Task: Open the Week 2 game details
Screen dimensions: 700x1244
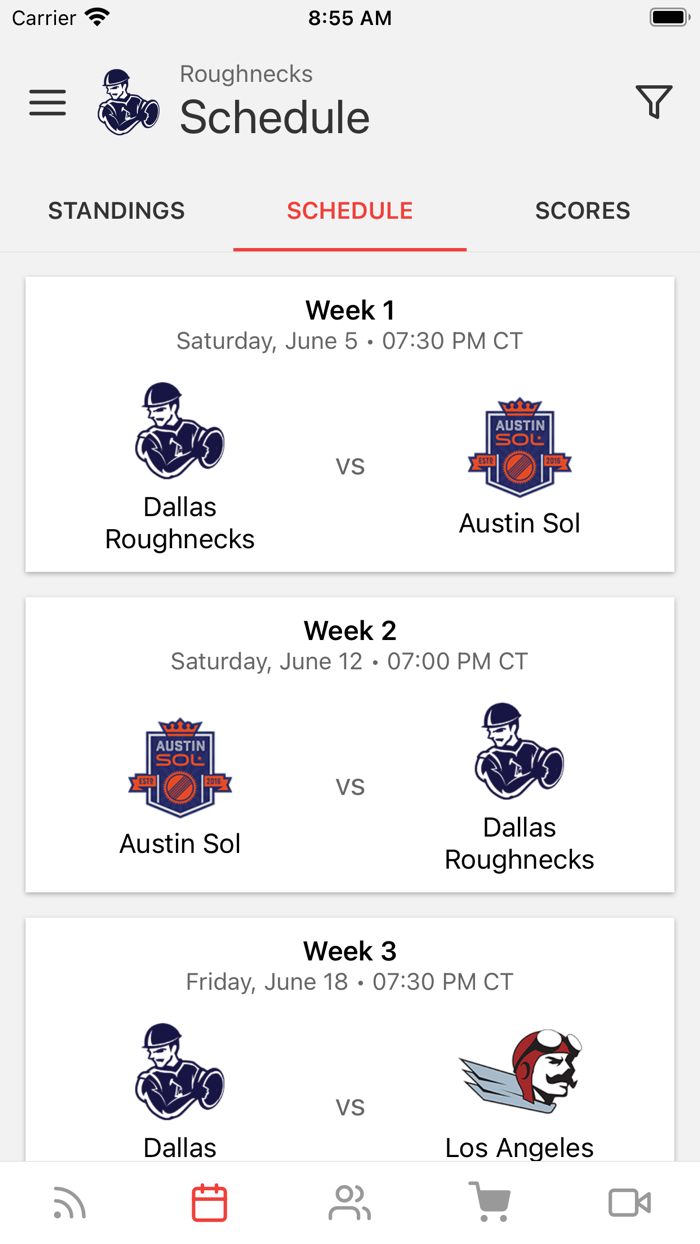Action: coord(349,744)
